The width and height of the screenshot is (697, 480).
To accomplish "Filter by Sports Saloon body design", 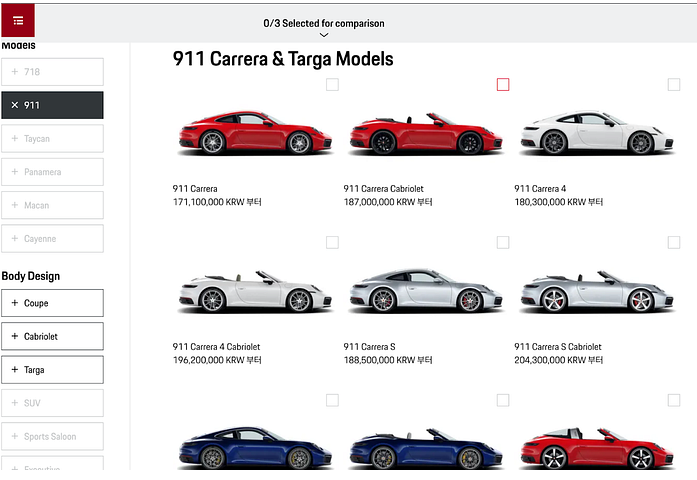I will click(52, 436).
